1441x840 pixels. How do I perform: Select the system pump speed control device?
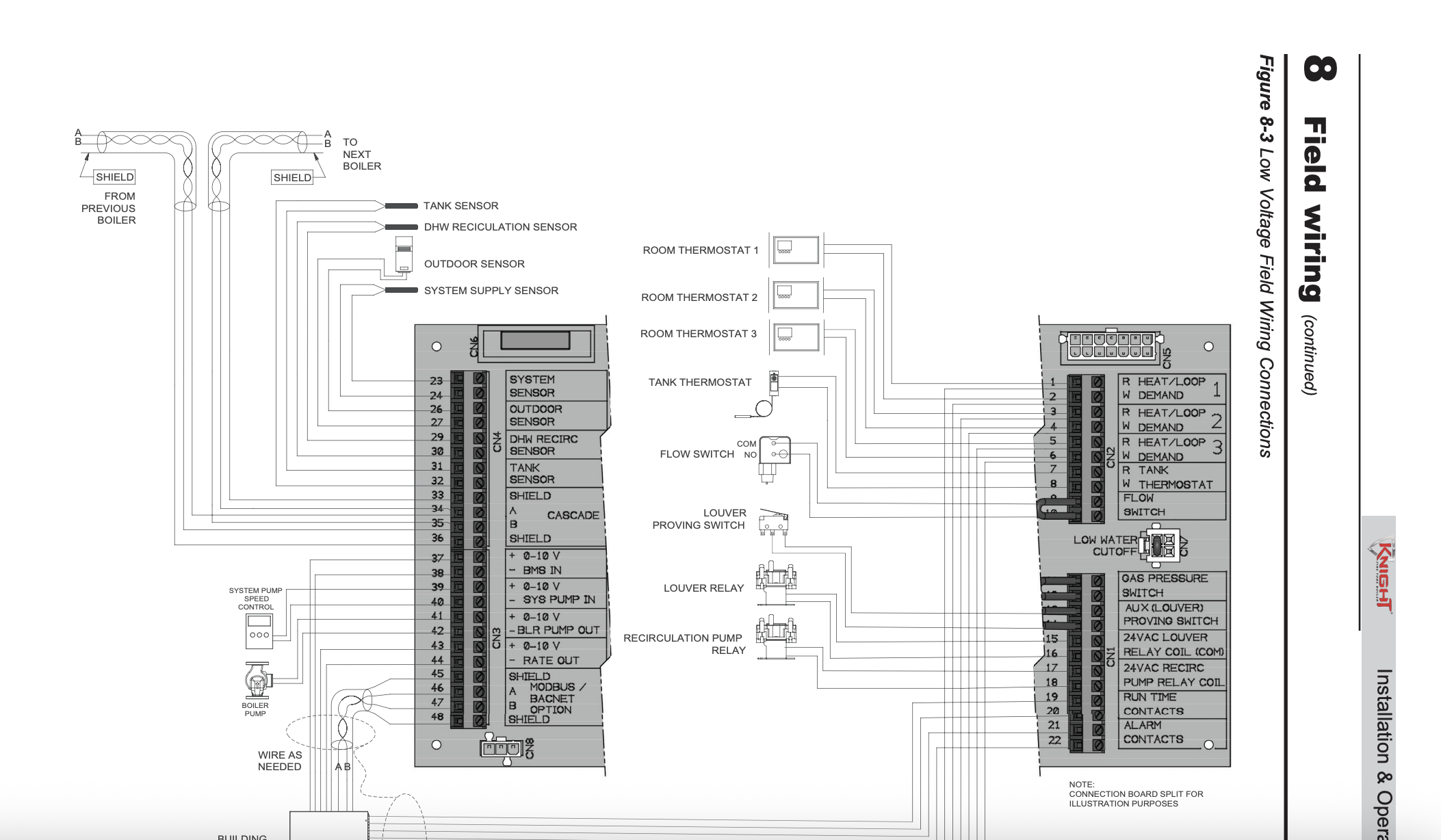pos(259,631)
